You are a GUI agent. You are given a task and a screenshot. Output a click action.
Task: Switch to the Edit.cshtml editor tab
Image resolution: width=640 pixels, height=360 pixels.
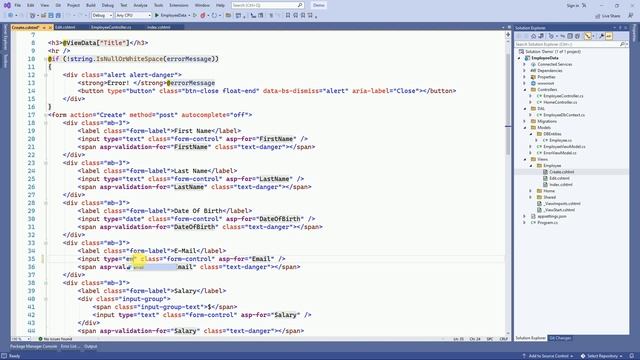coord(65,27)
